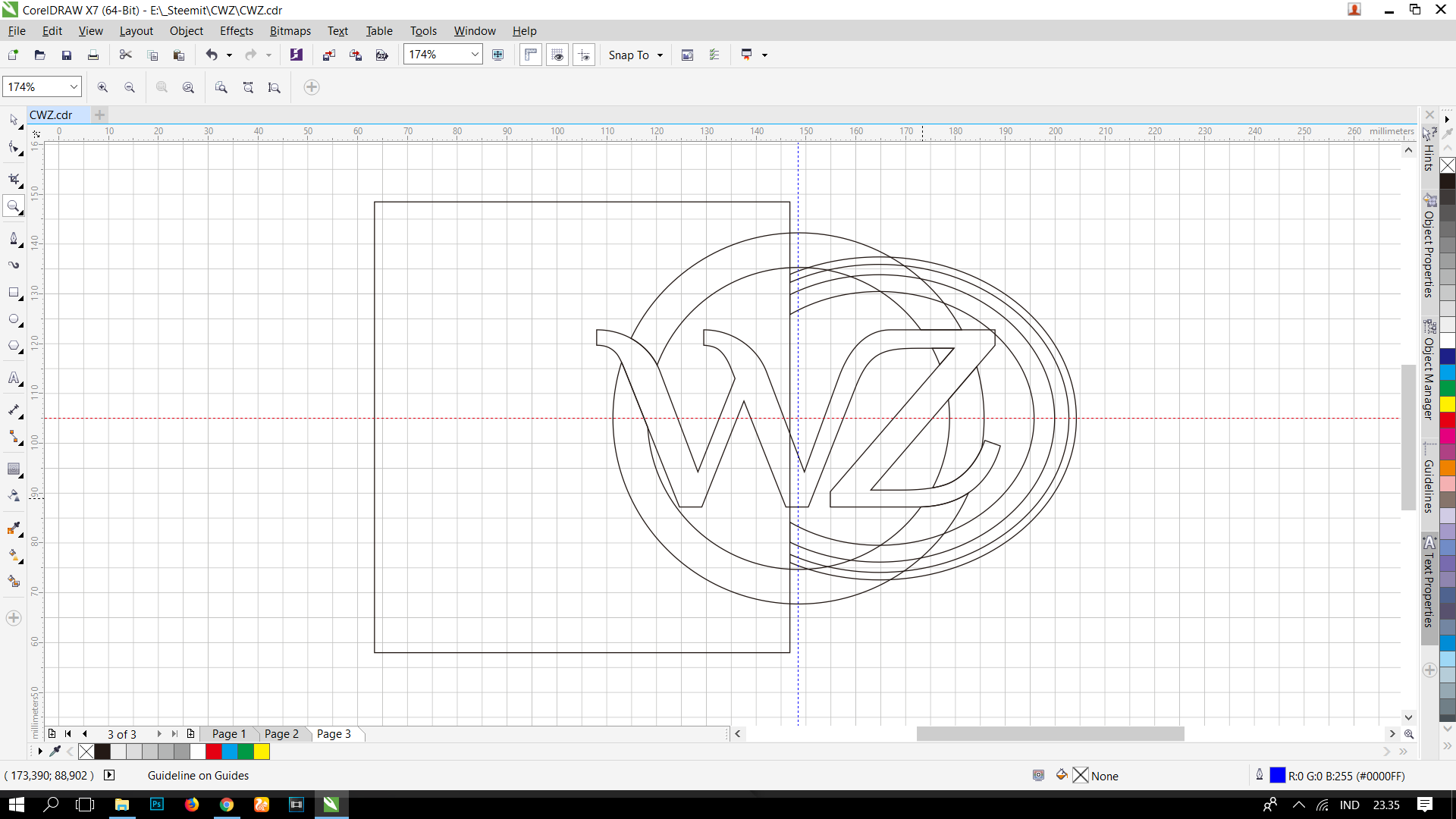Open the Bitmaps menu
This screenshot has width=1456, height=819.
290,31
